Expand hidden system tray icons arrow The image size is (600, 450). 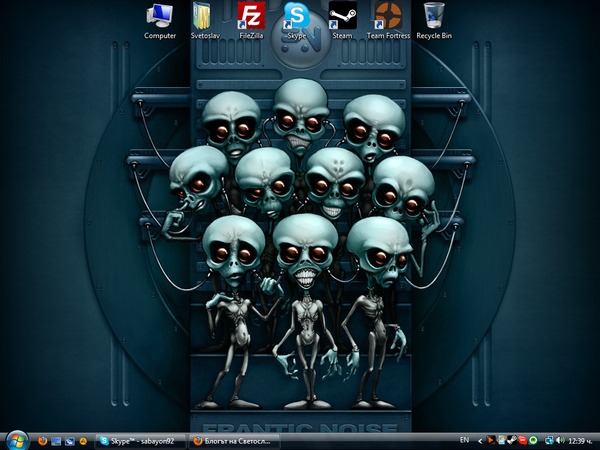coord(480,441)
